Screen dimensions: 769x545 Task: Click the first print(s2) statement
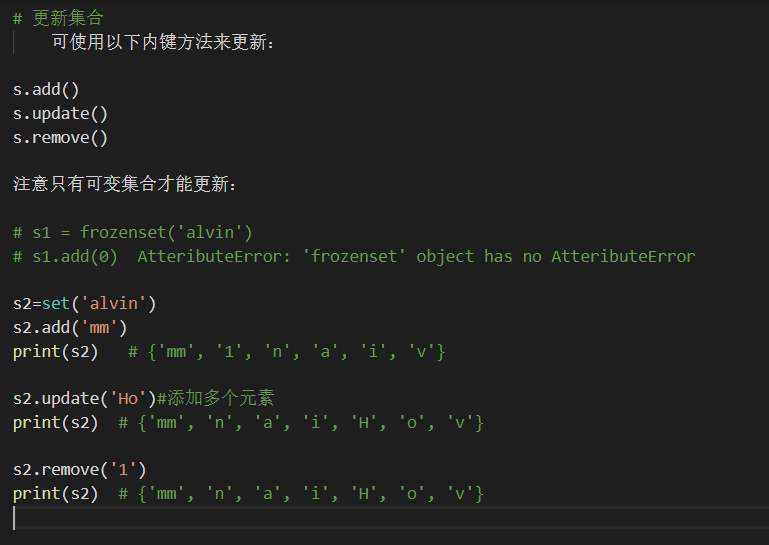55,352
